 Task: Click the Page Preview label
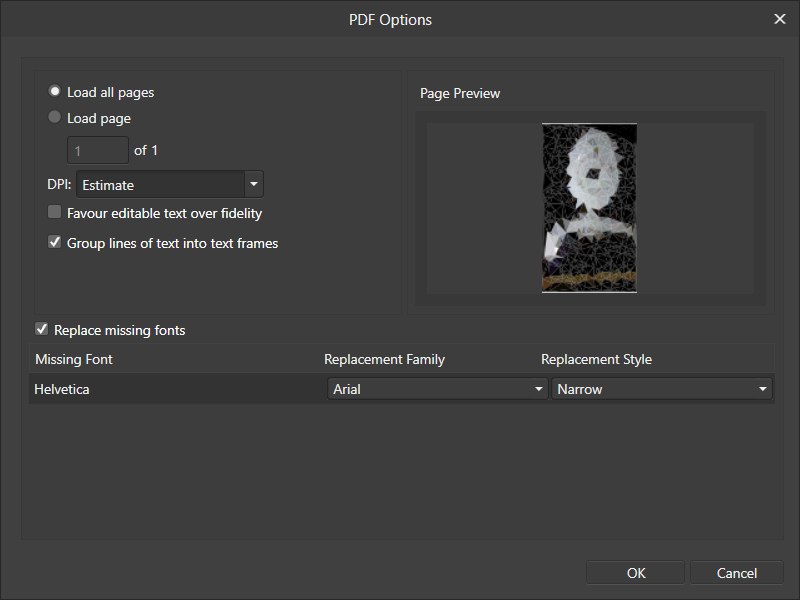click(x=460, y=93)
